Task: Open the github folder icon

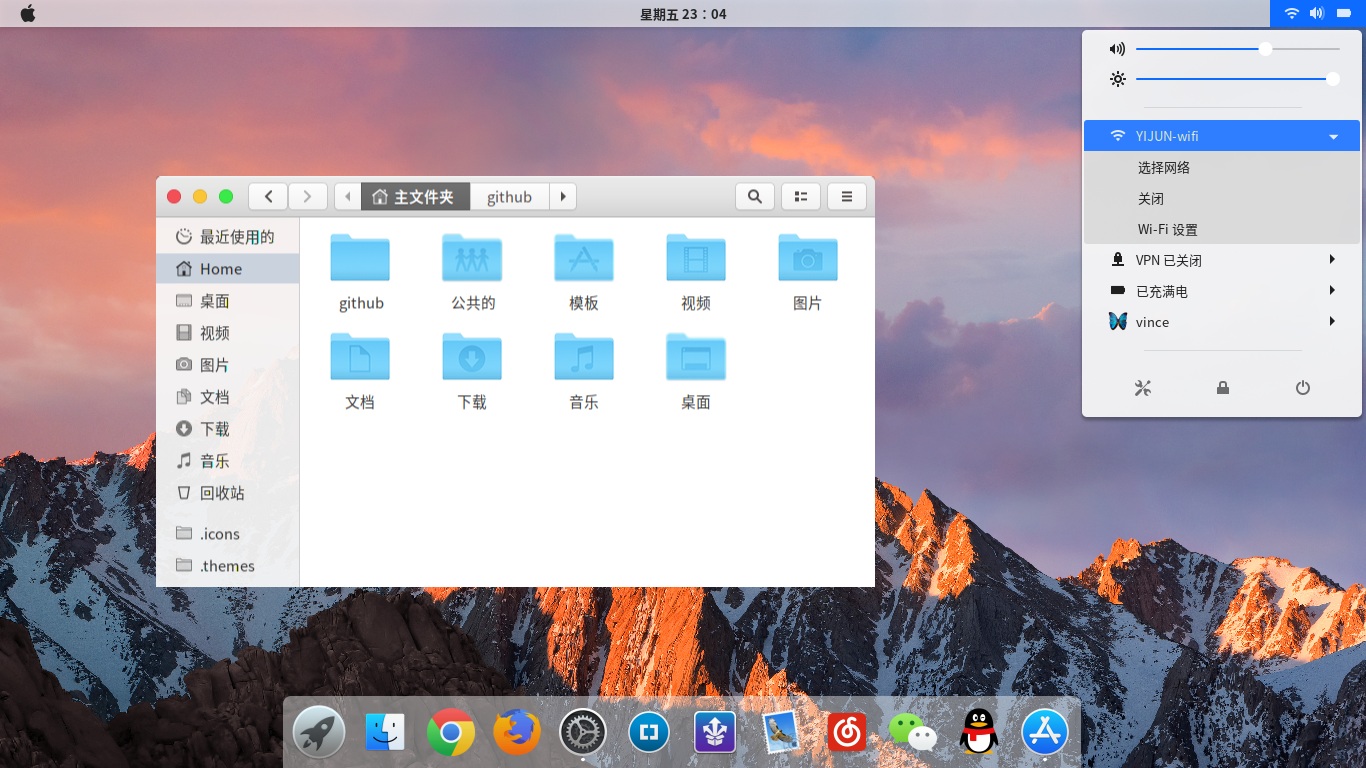Action: pos(360,259)
